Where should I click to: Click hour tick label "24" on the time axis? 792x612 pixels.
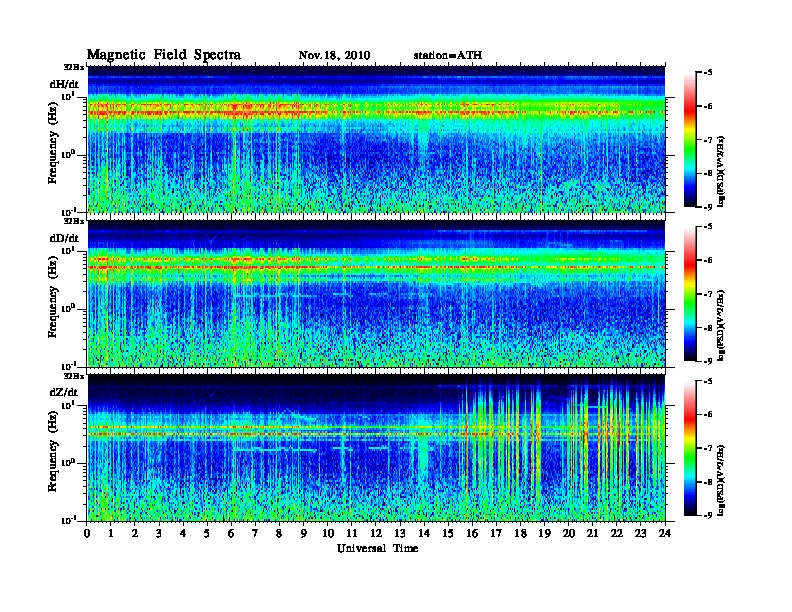pos(665,533)
